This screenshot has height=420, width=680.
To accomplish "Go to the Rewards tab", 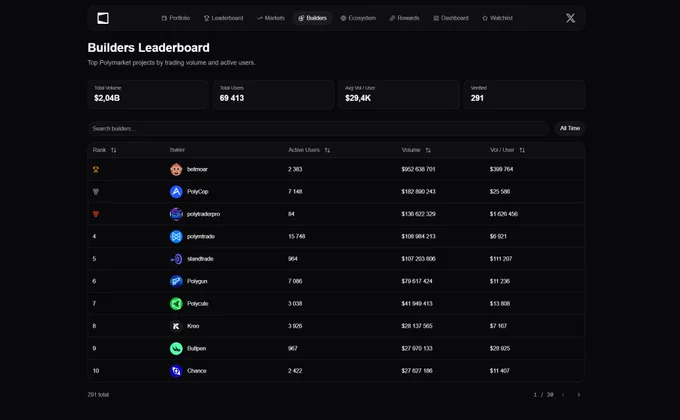I will point(404,18).
